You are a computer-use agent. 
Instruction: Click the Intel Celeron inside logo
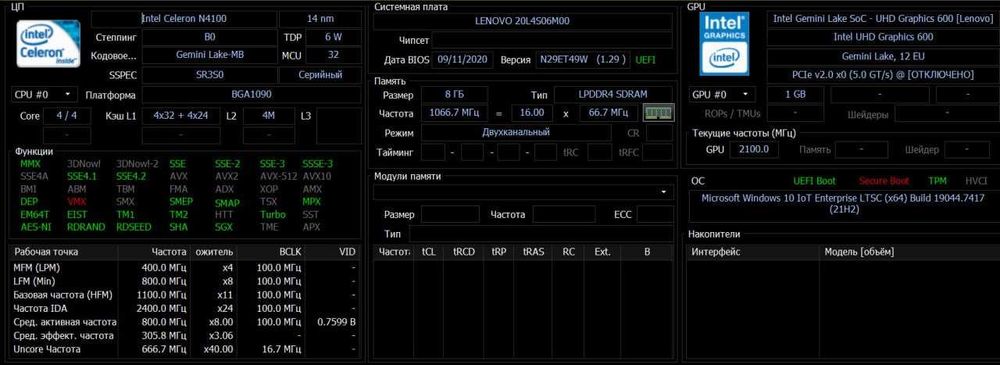pos(48,43)
